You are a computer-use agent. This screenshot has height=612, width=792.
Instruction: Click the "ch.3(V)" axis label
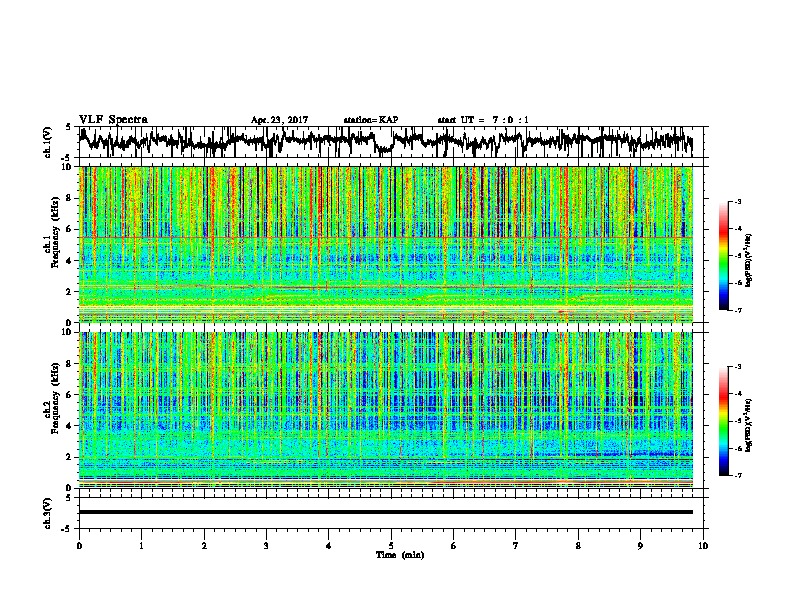[x=48, y=513]
